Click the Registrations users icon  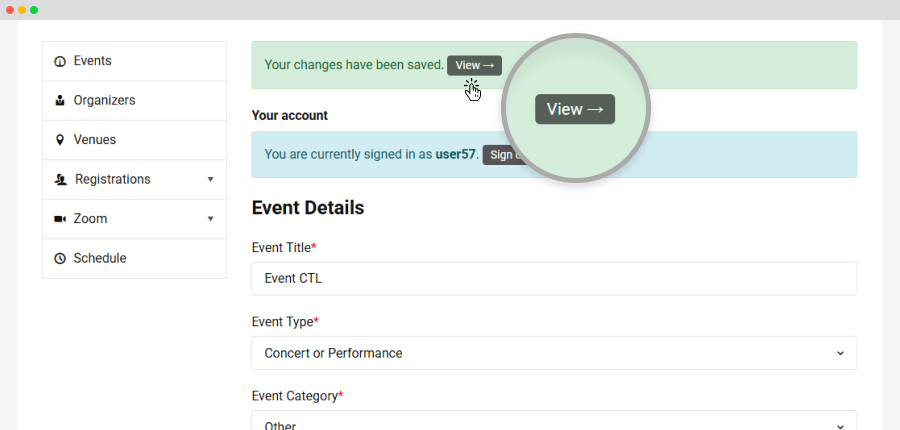60,180
